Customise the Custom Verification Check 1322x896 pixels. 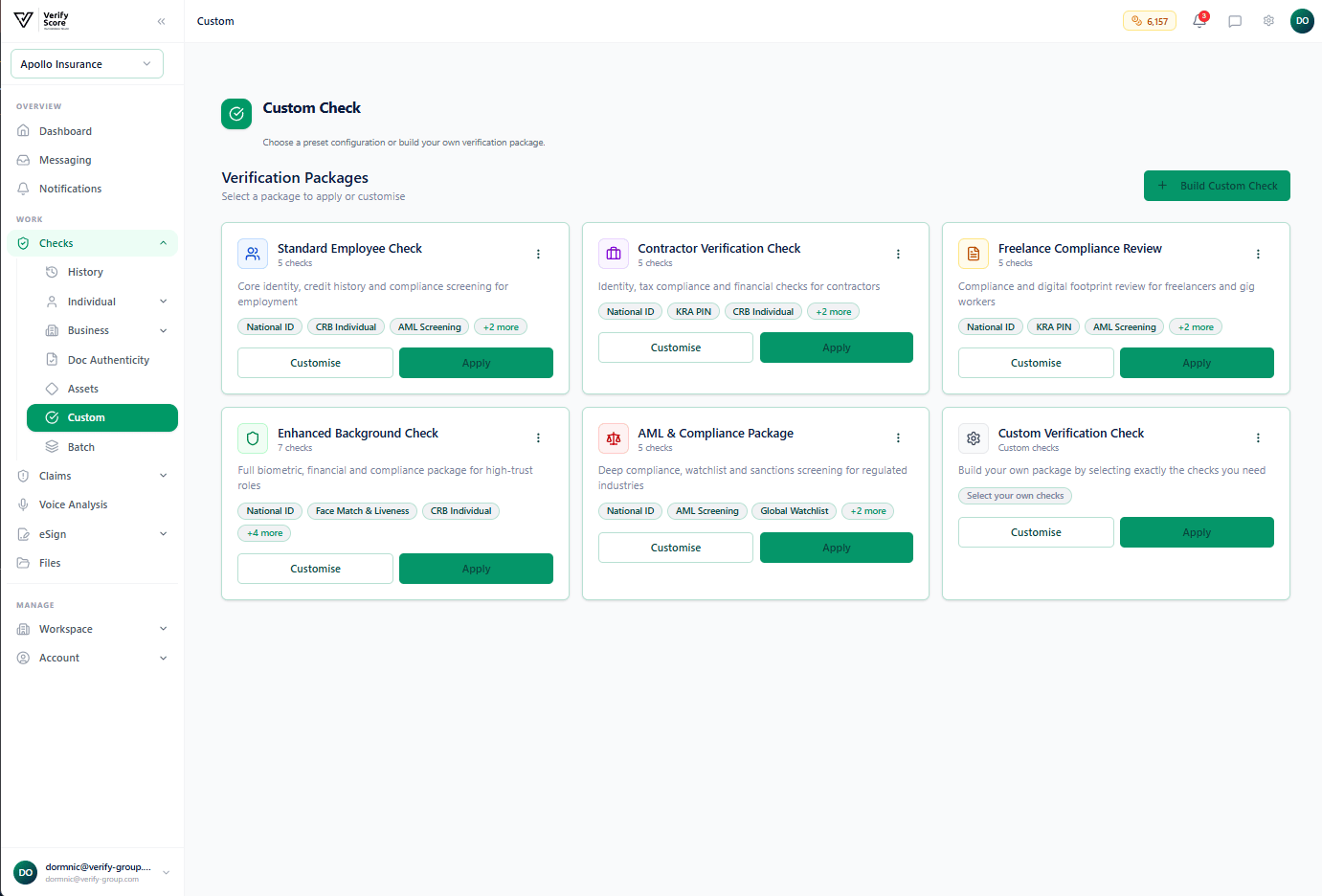1036,532
